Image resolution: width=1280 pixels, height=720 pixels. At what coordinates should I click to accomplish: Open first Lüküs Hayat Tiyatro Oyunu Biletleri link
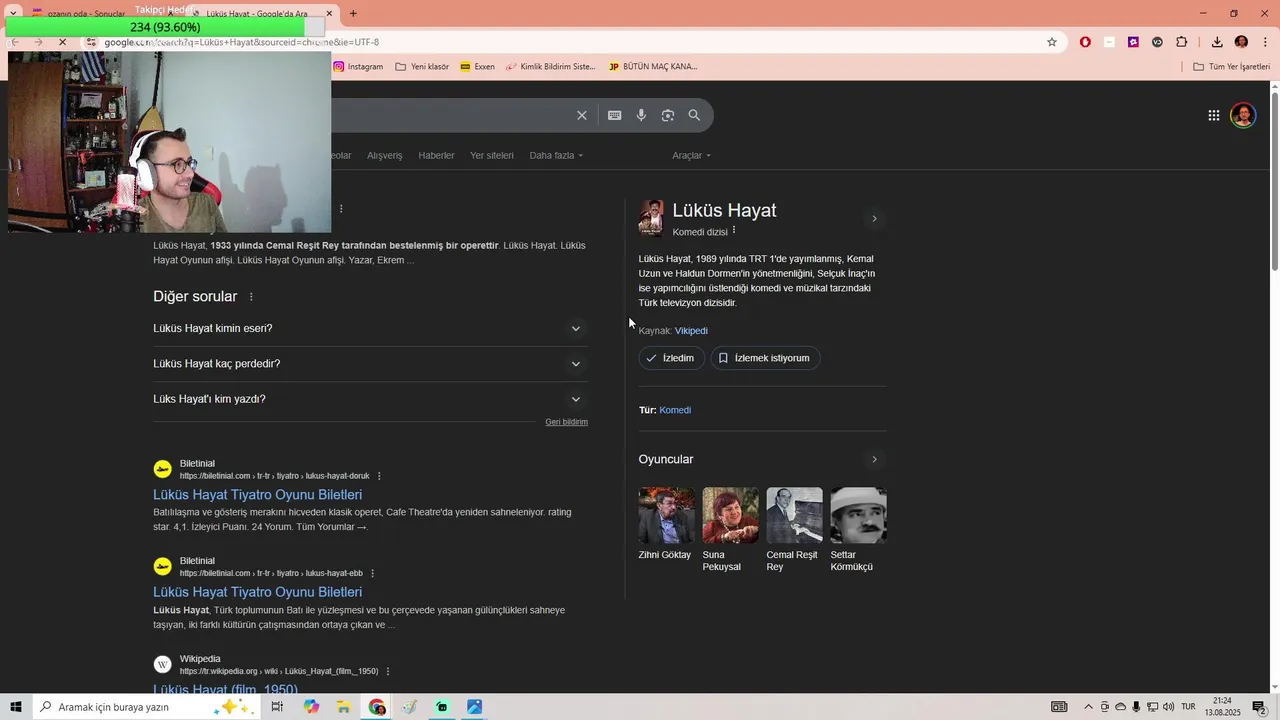(x=257, y=495)
